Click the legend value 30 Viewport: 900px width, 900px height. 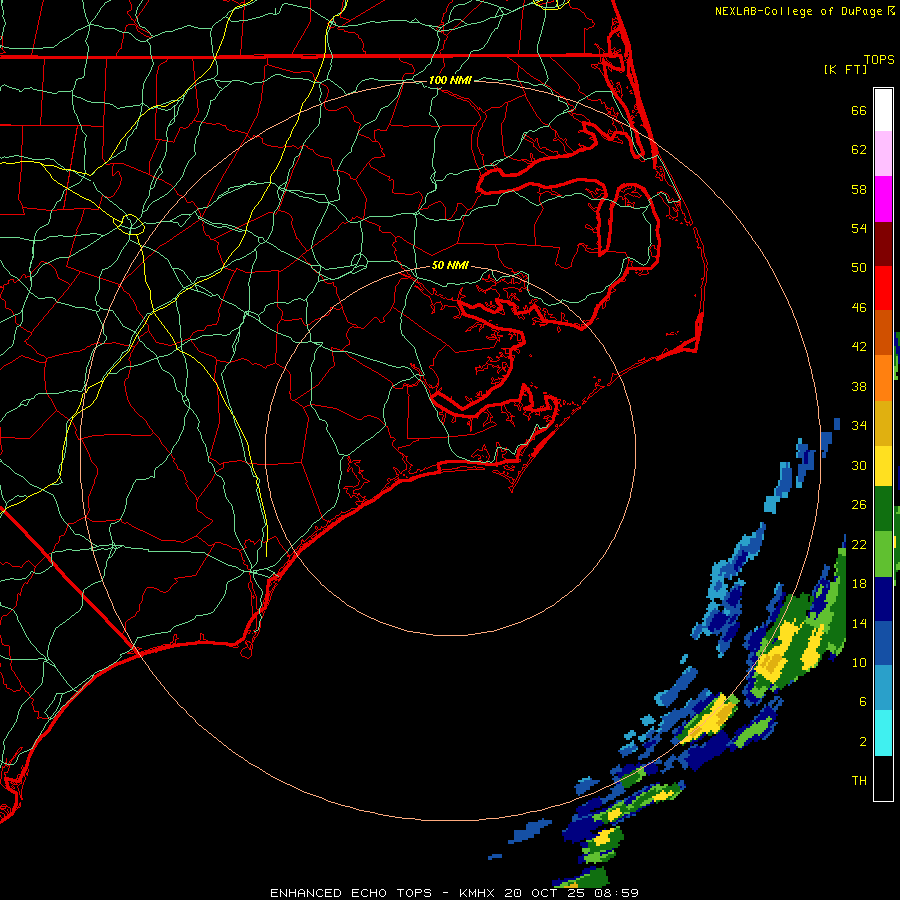[x=859, y=465]
